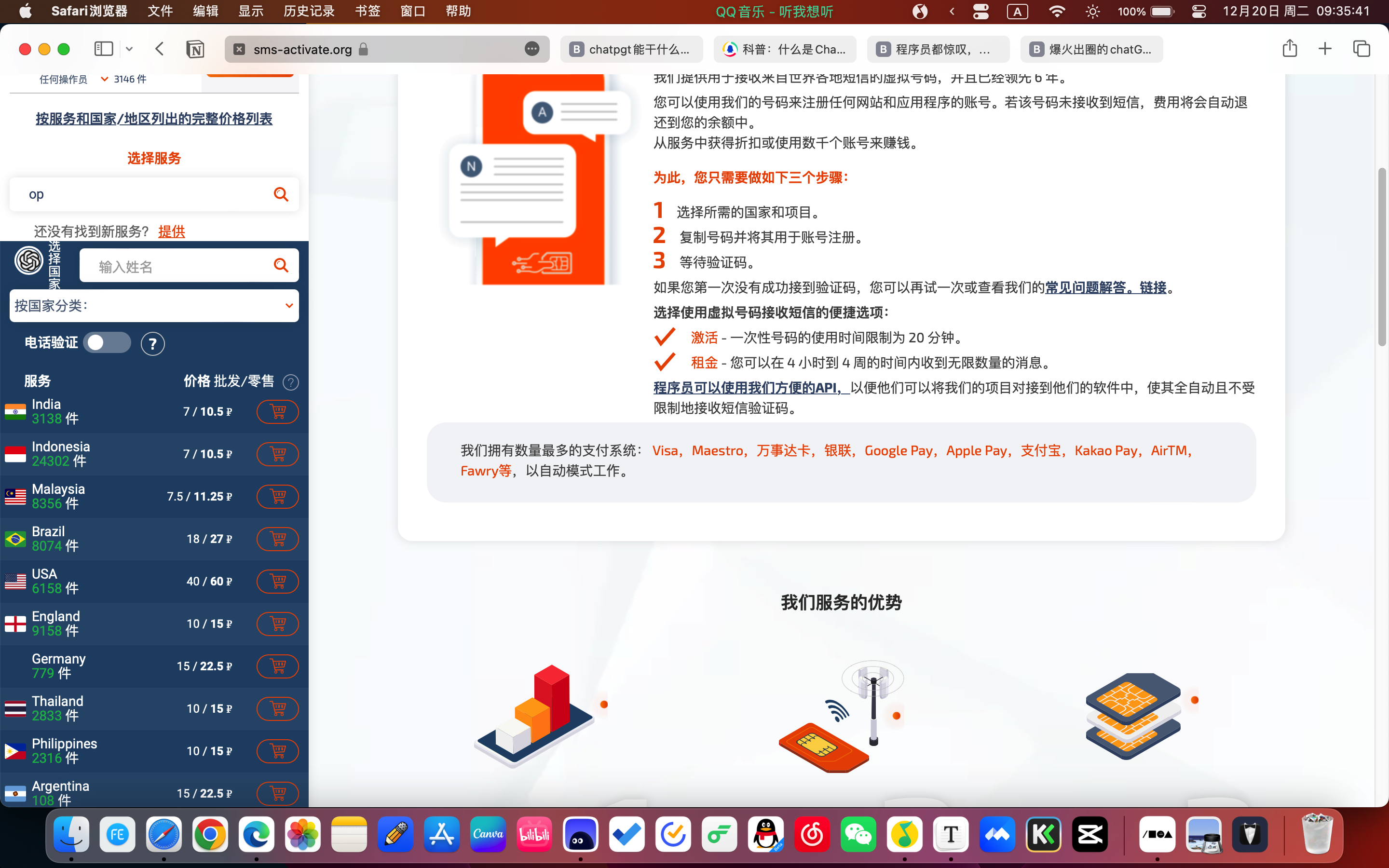Click the service search magnifier icon
1389x868 pixels.
[281, 195]
